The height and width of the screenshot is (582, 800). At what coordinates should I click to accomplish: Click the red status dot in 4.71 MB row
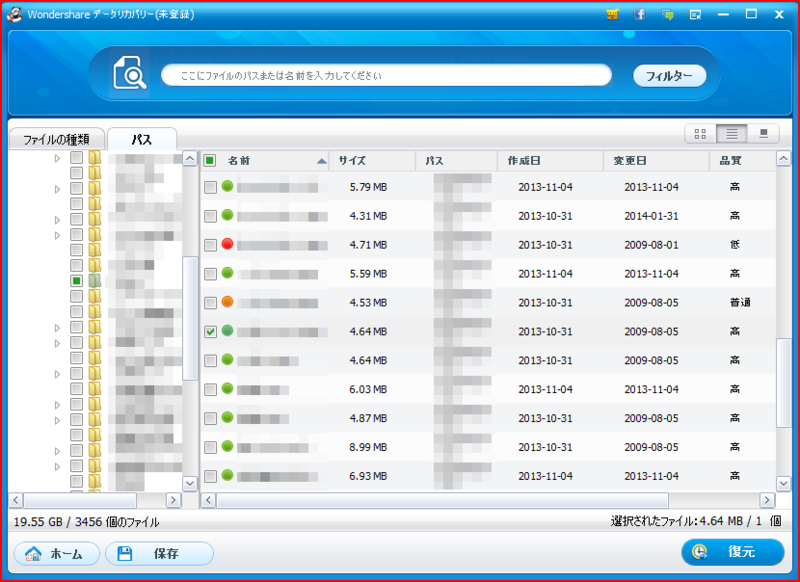(228, 244)
